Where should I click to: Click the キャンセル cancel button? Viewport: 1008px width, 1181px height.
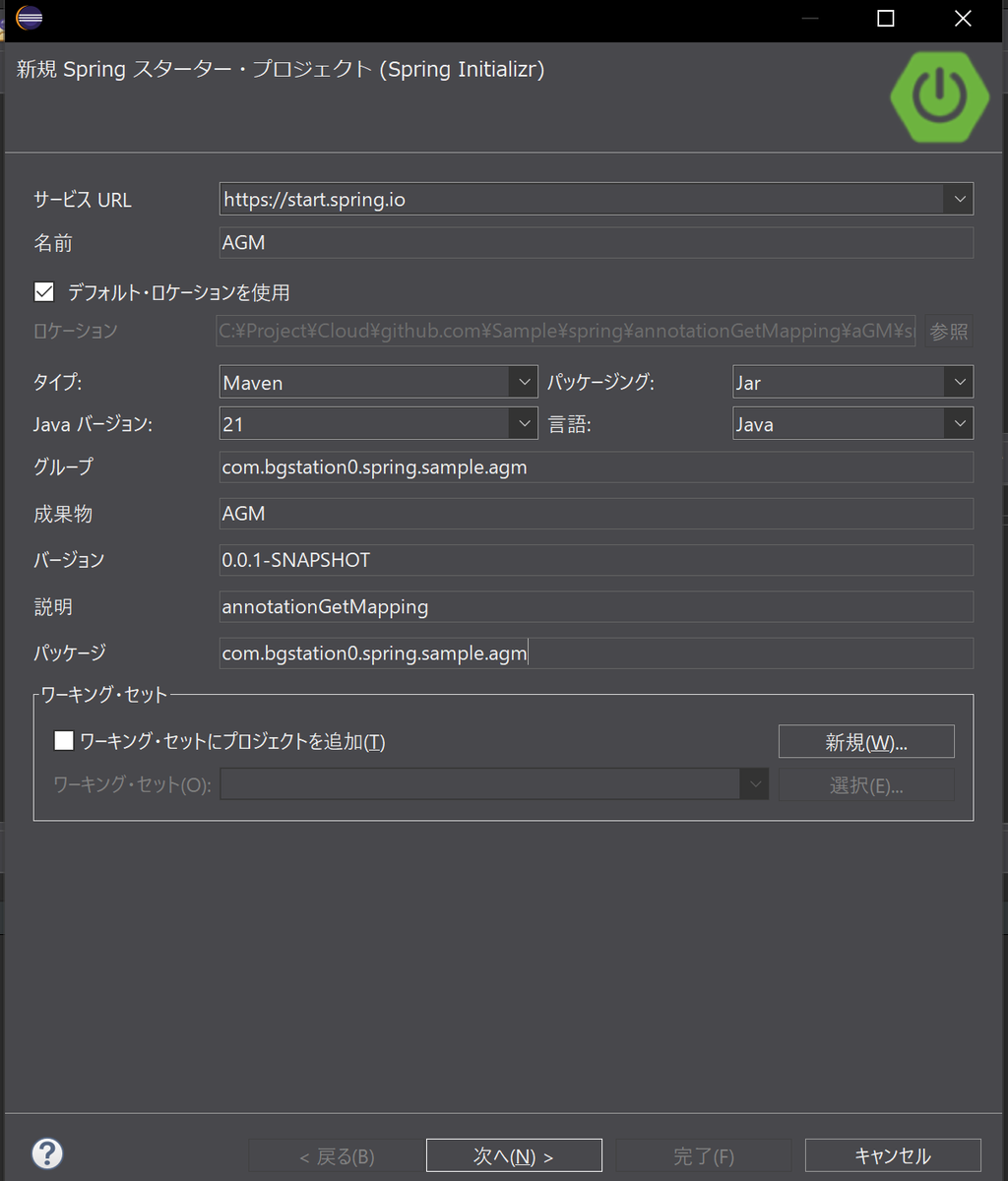893,1155
